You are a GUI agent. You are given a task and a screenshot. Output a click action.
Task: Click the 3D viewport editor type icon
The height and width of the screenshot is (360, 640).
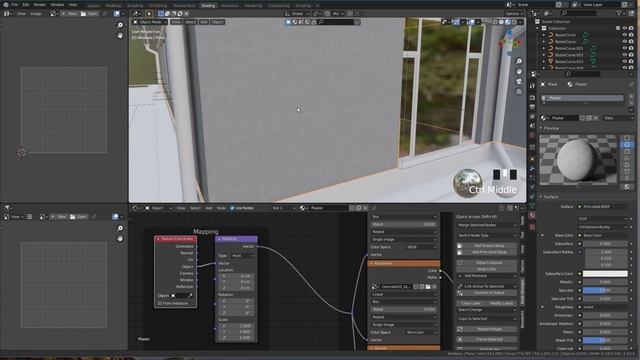point(136,13)
